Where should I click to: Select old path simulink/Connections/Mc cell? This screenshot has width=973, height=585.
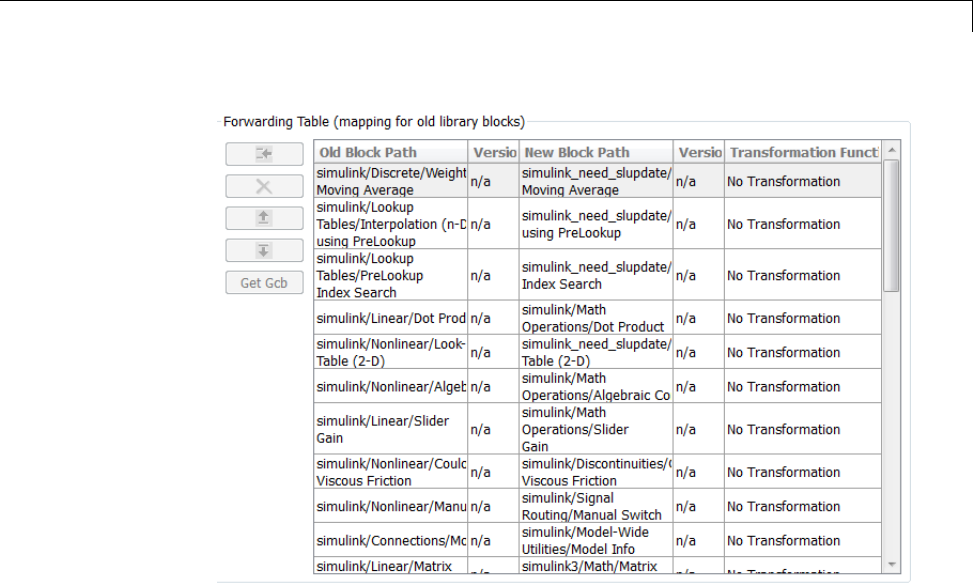point(391,540)
